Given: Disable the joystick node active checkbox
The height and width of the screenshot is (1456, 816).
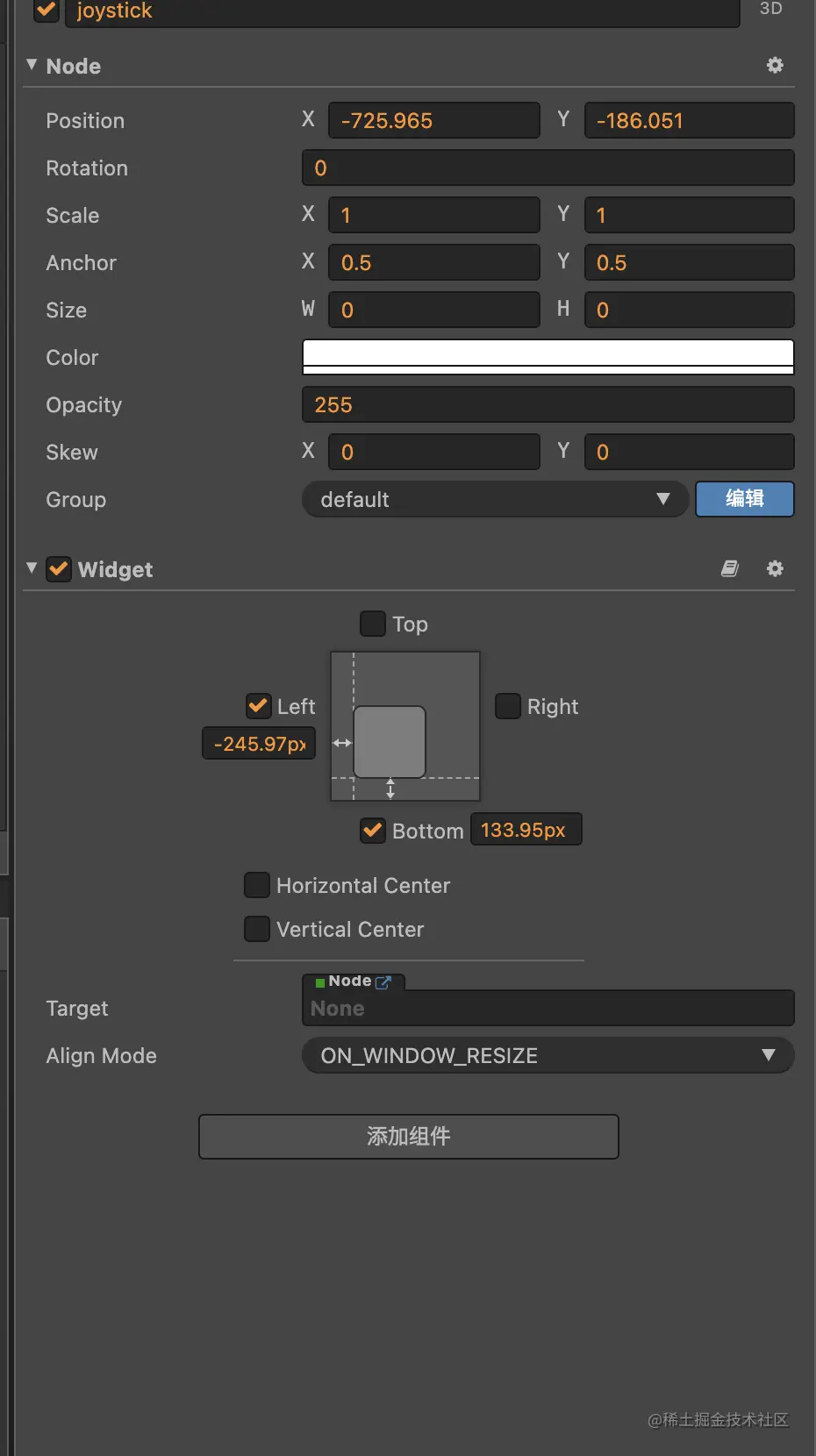Looking at the screenshot, I should tap(47, 10).
